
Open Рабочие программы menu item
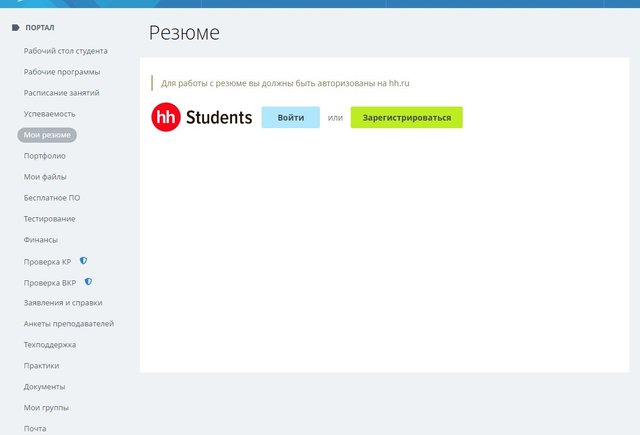[62, 72]
